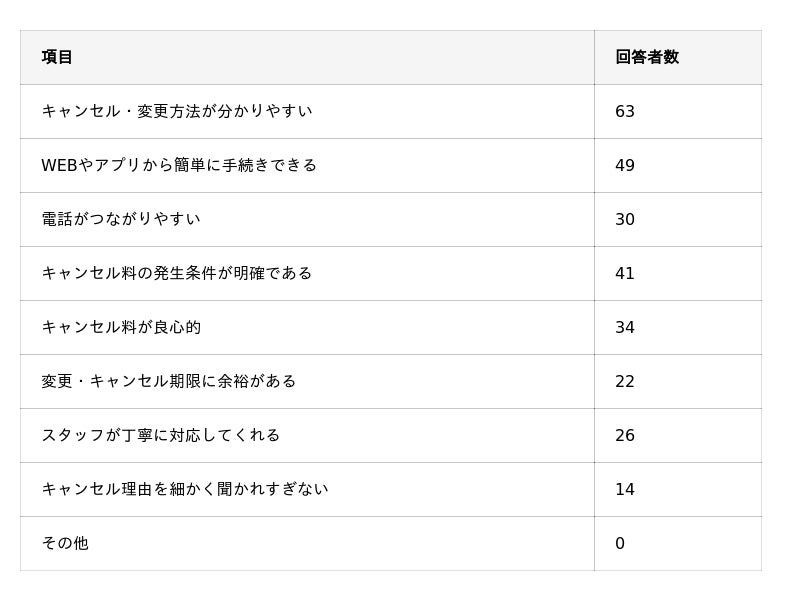Select the WEBやアプリから簡単に手続きできる cell
Viewport: 800px width, 601px height.
point(179,165)
